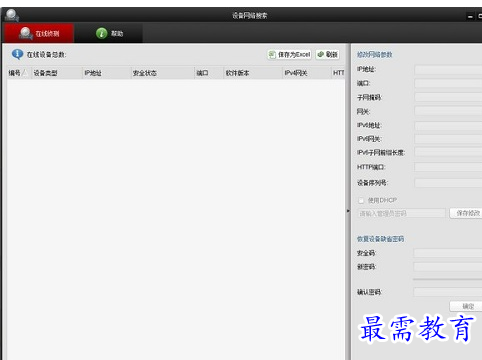The width and height of the screenshot is (482, 360).
Task: Focus the HTTP端口 input field
Action: tap(448, 167)
